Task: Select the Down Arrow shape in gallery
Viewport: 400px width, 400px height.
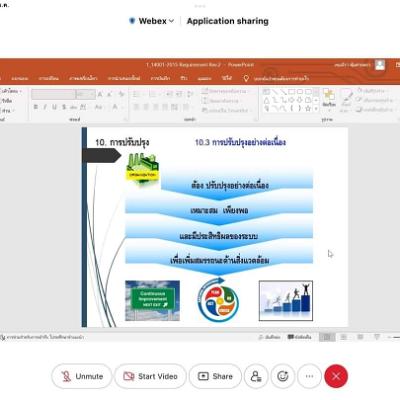Action: 300,100
